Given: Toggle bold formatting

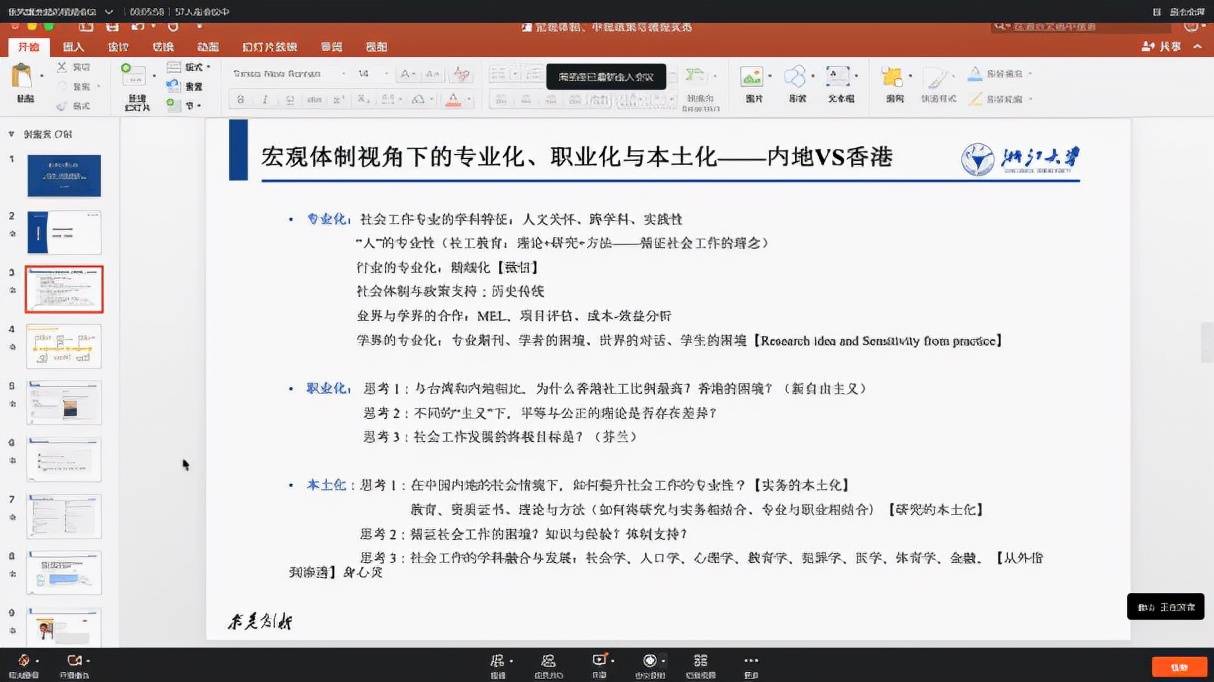Looking at the screenshot, I should coord(241,99).
